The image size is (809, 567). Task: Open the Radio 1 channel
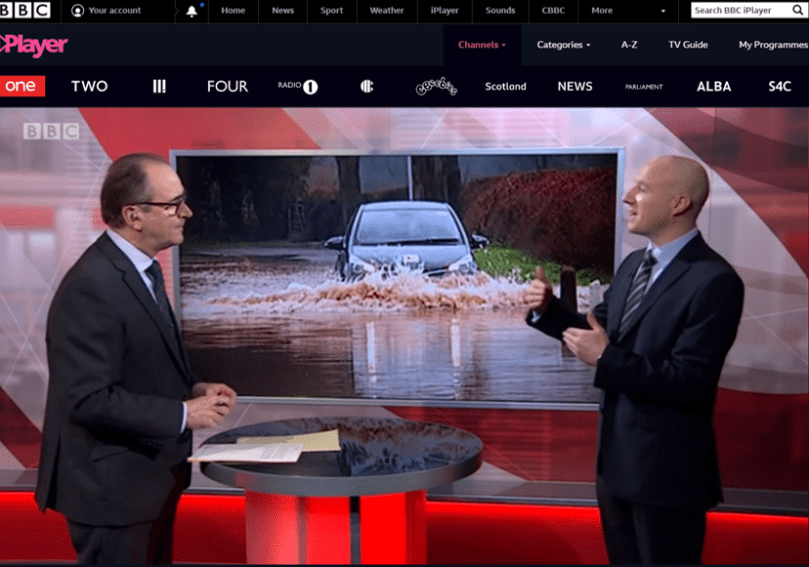click(297, 86)
